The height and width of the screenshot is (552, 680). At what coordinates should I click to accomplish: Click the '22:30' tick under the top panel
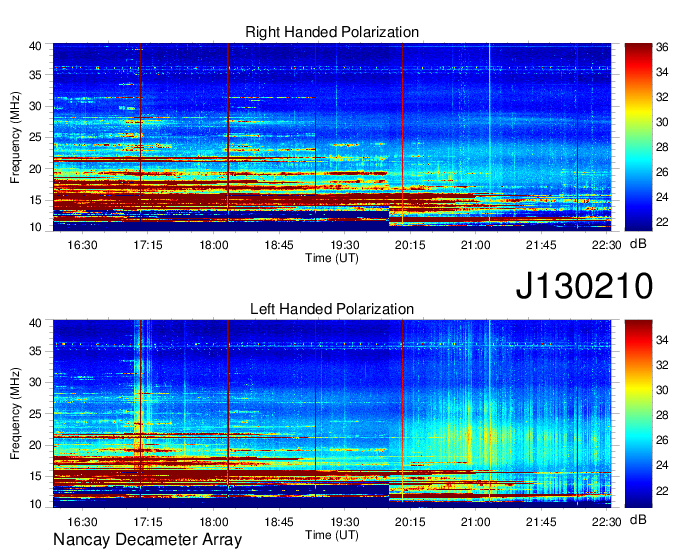coord(606,245)
